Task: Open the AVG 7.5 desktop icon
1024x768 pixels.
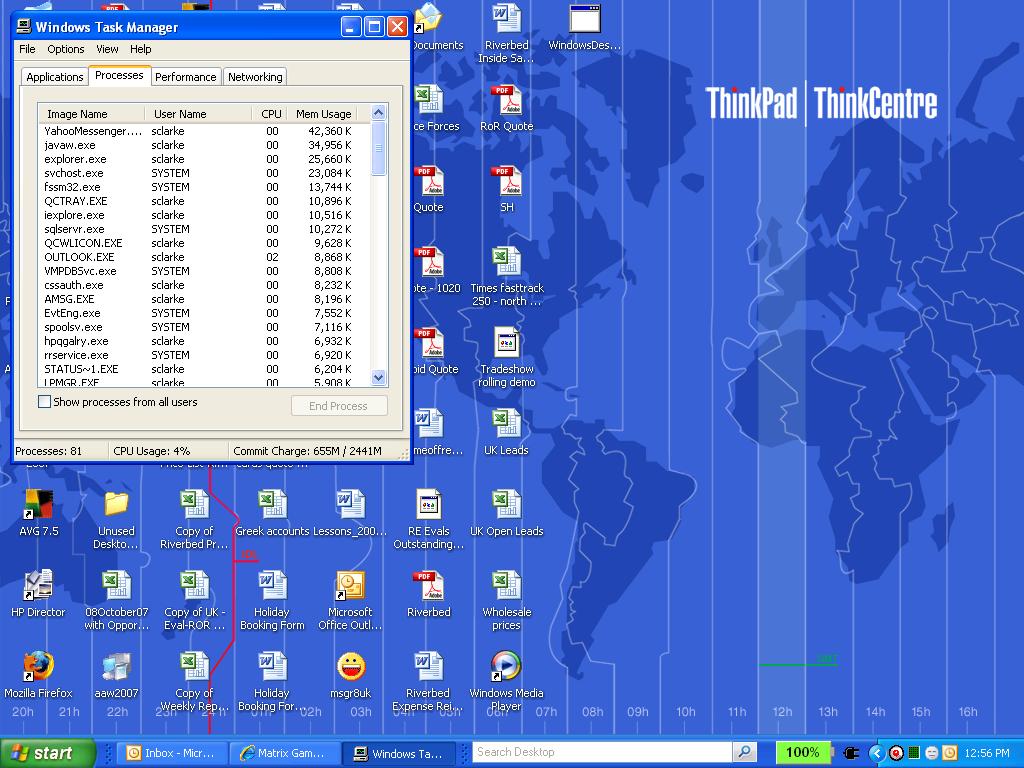Action: pyautogui.click(x=38, y=505)
